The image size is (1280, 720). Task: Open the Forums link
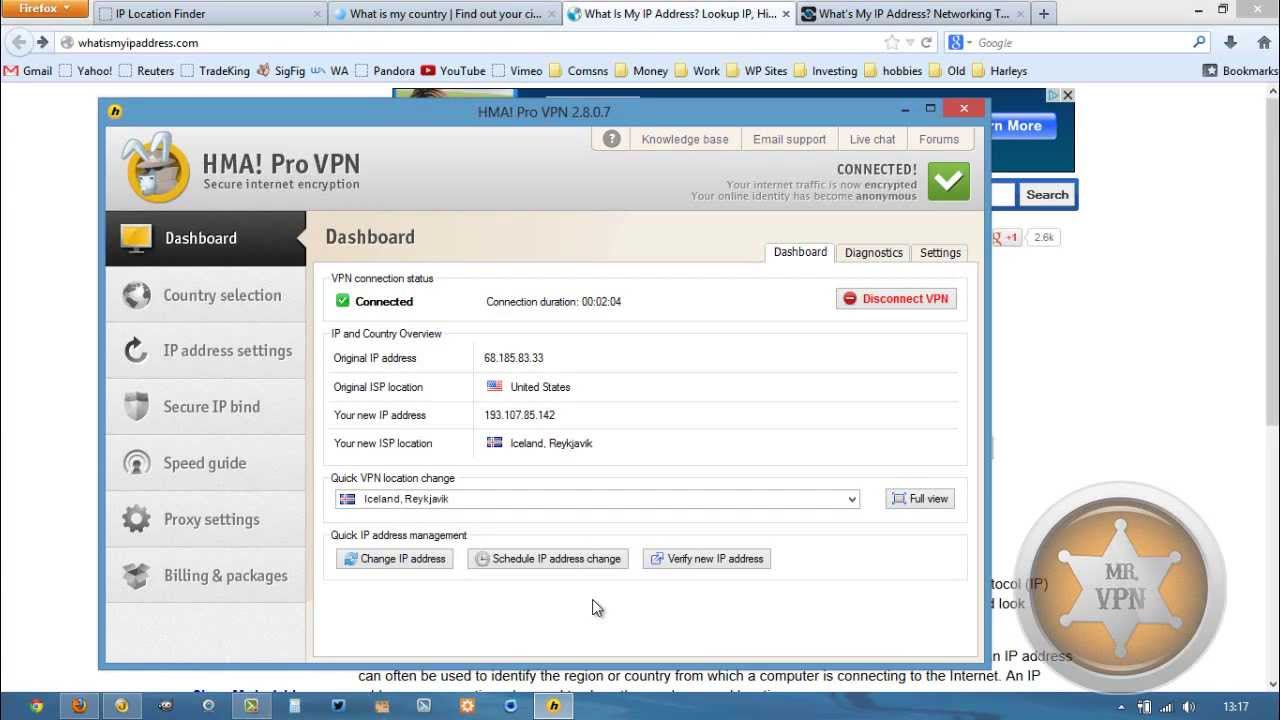coord(939,139)
